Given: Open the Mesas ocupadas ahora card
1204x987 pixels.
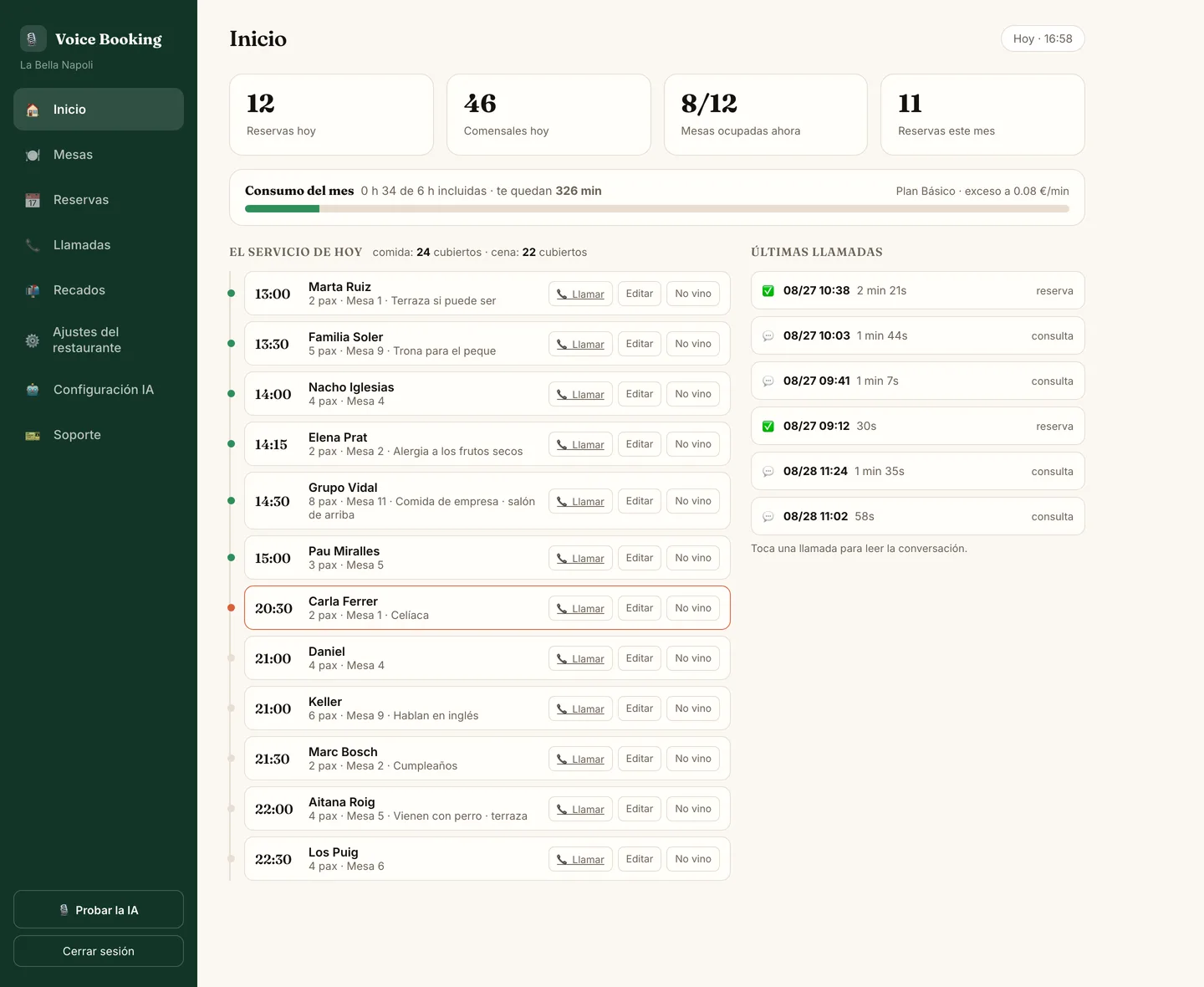Looking at the screenshot, I should 766,115.
